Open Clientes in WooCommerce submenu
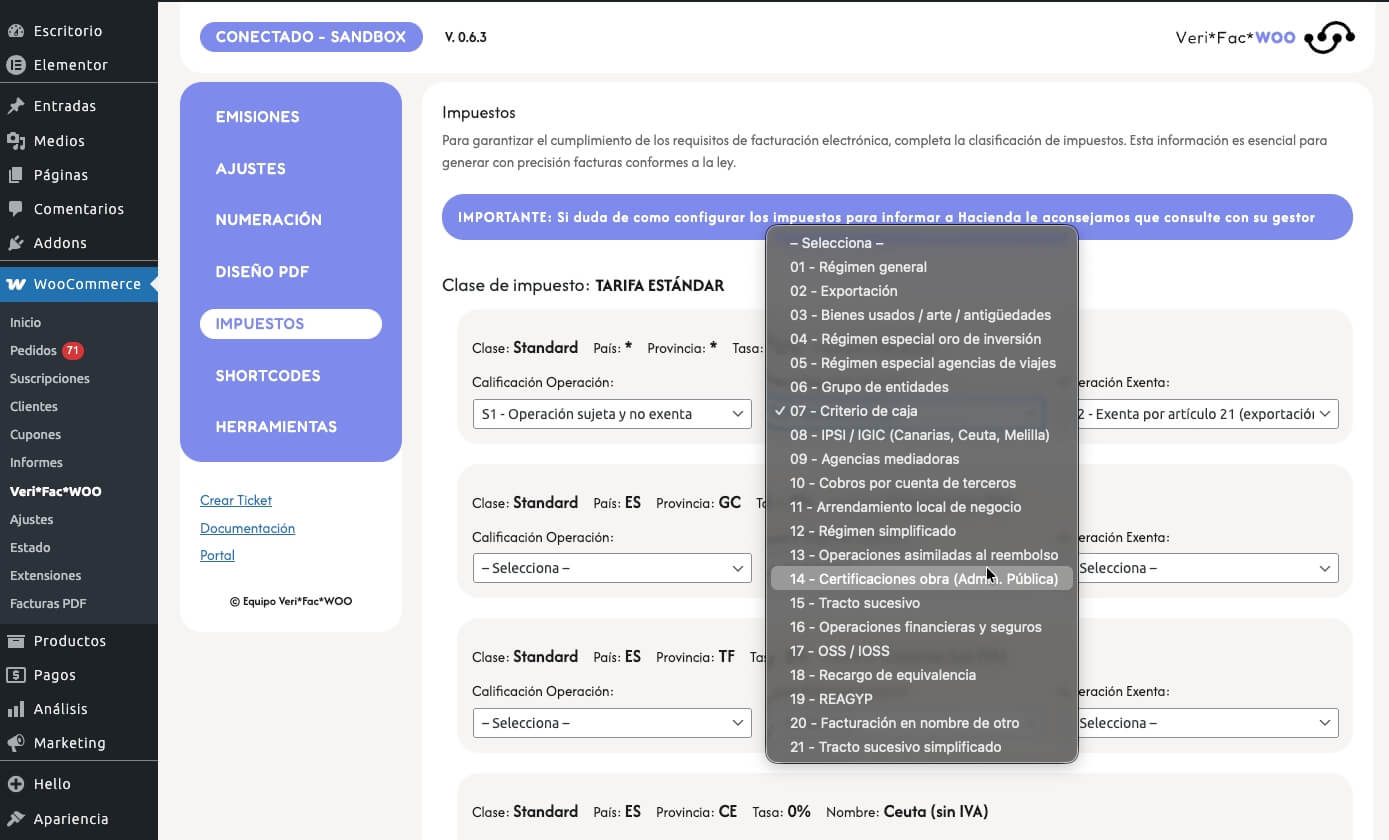1389x840 pixels. (x=34, y=407)
